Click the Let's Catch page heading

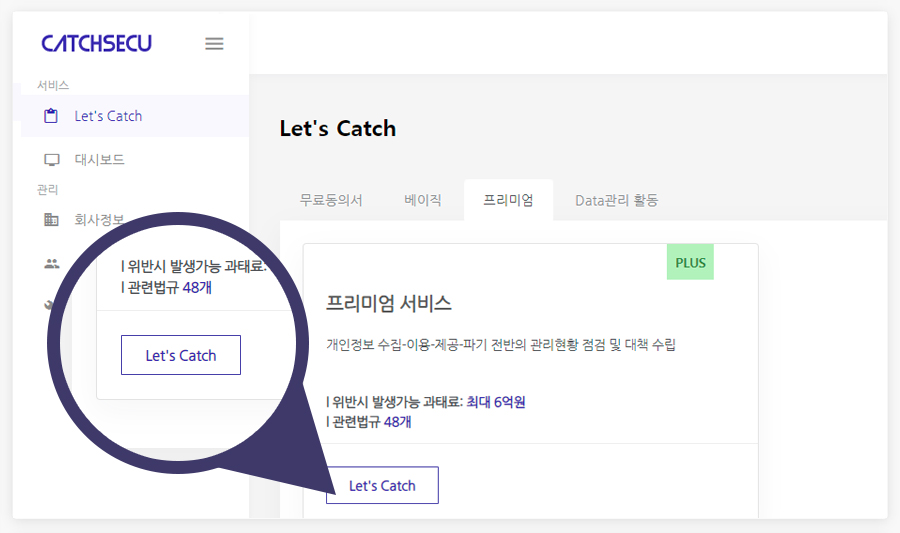pos(338,129)
